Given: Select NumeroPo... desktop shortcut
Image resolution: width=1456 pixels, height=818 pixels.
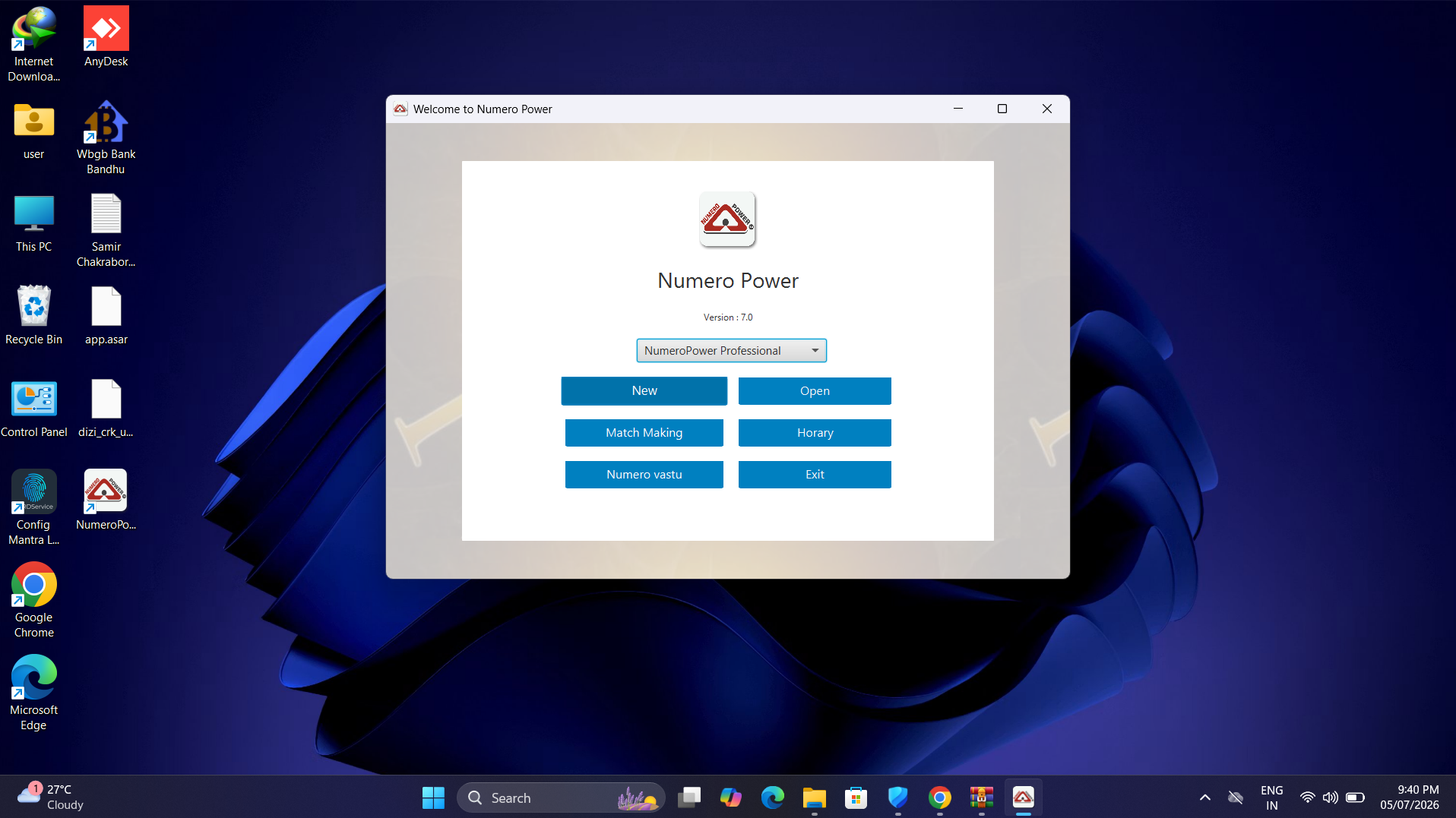Looking at the screenshot, I should 106,500.
